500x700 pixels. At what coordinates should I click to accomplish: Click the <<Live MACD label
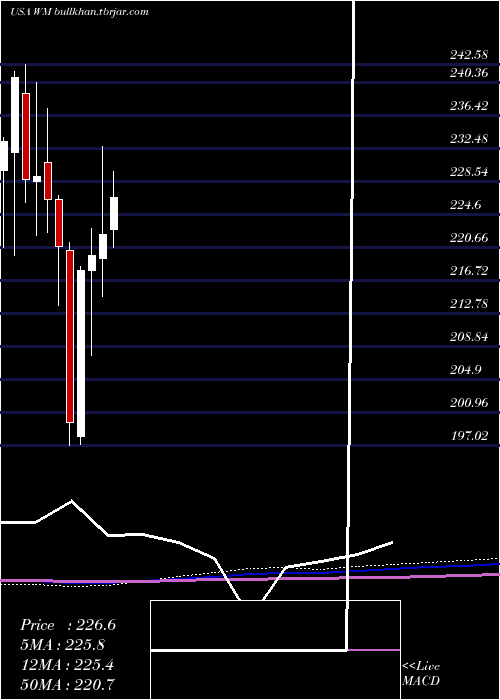point(421,674)
